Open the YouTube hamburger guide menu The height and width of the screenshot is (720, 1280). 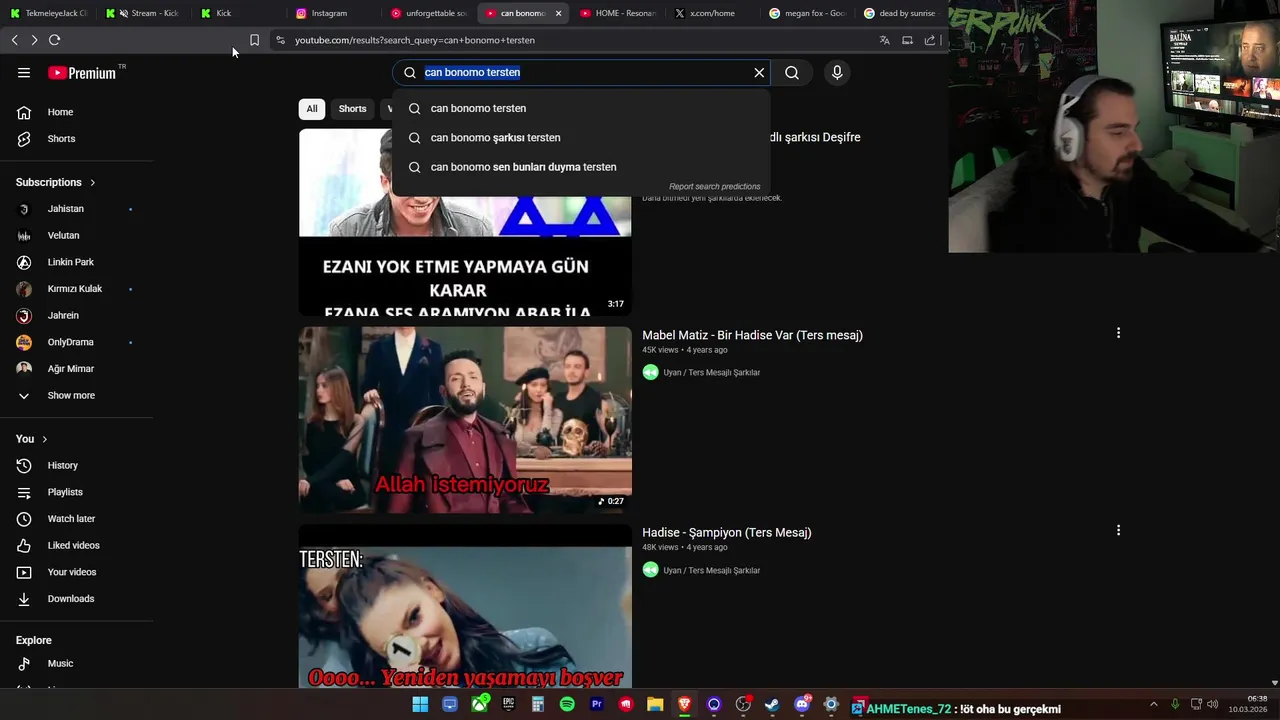[24, 73]
